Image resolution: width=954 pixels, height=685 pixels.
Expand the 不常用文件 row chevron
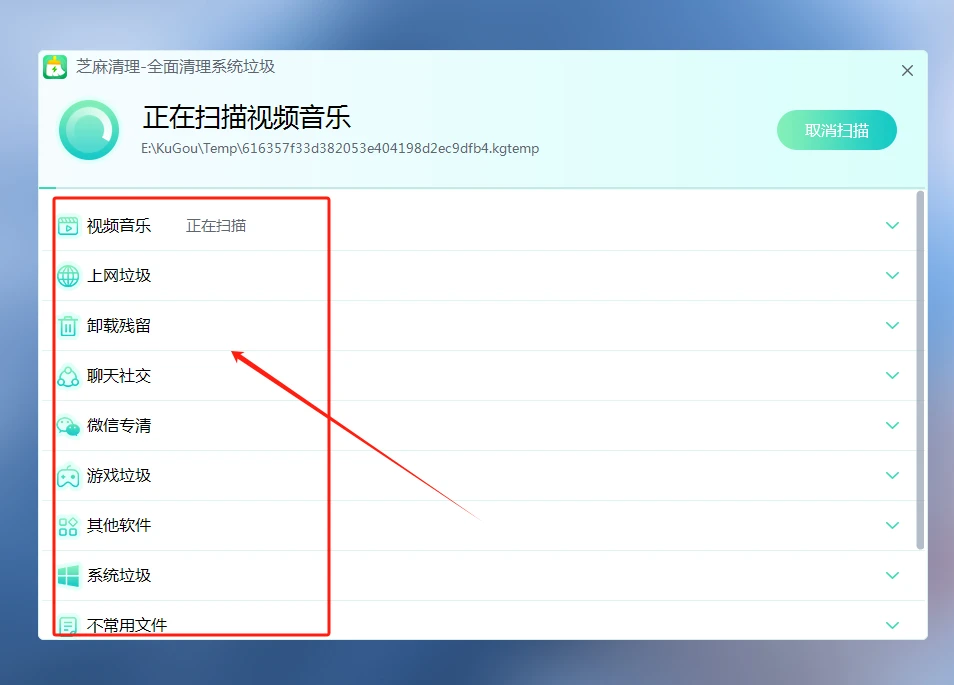point(892,625)
